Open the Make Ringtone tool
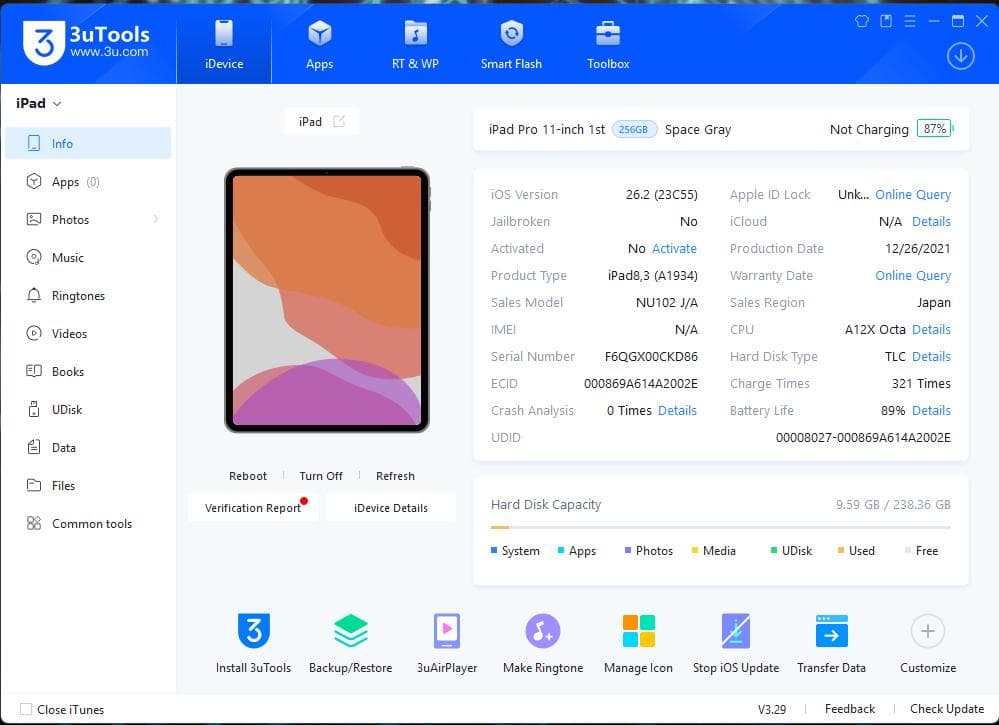Viewport: 999px width, 725px height. [x=542, y=640]
